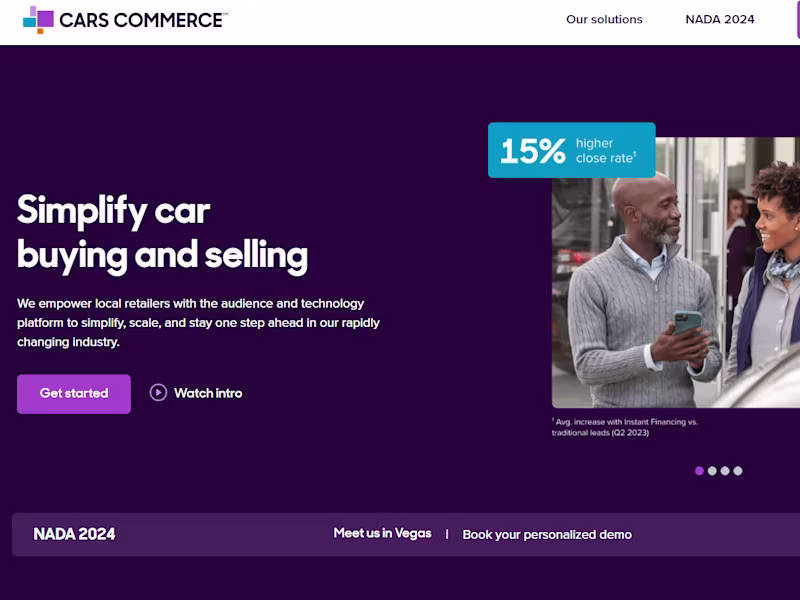Viewport: 800px width, 600px height.
Task: Click the partially visible purple button in header
Action: pos(797,20)
